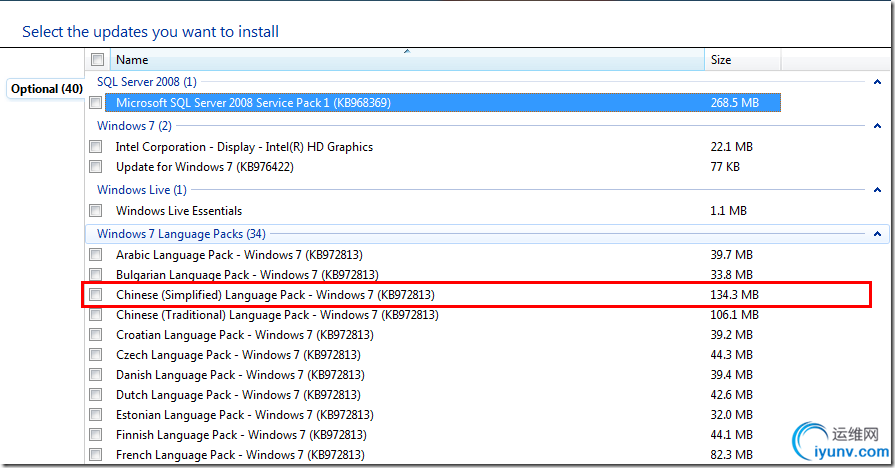Screen dimensions: 895x468
Task: Check the Danish Language Pack checkbox
Action: click(96, 375)
